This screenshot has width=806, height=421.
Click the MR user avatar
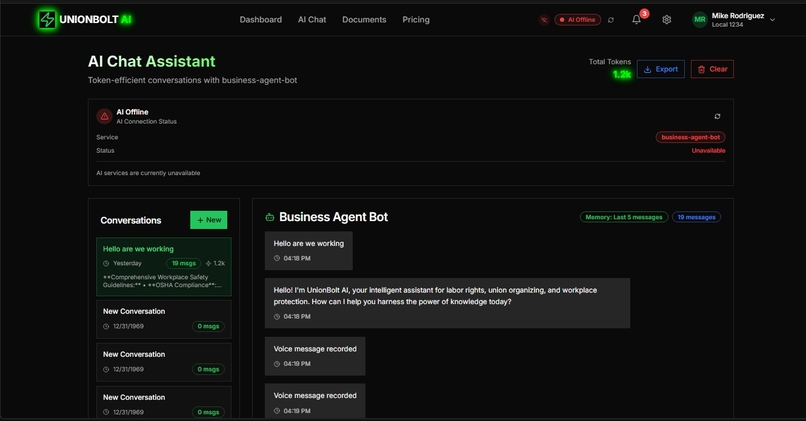coord(700,20)
